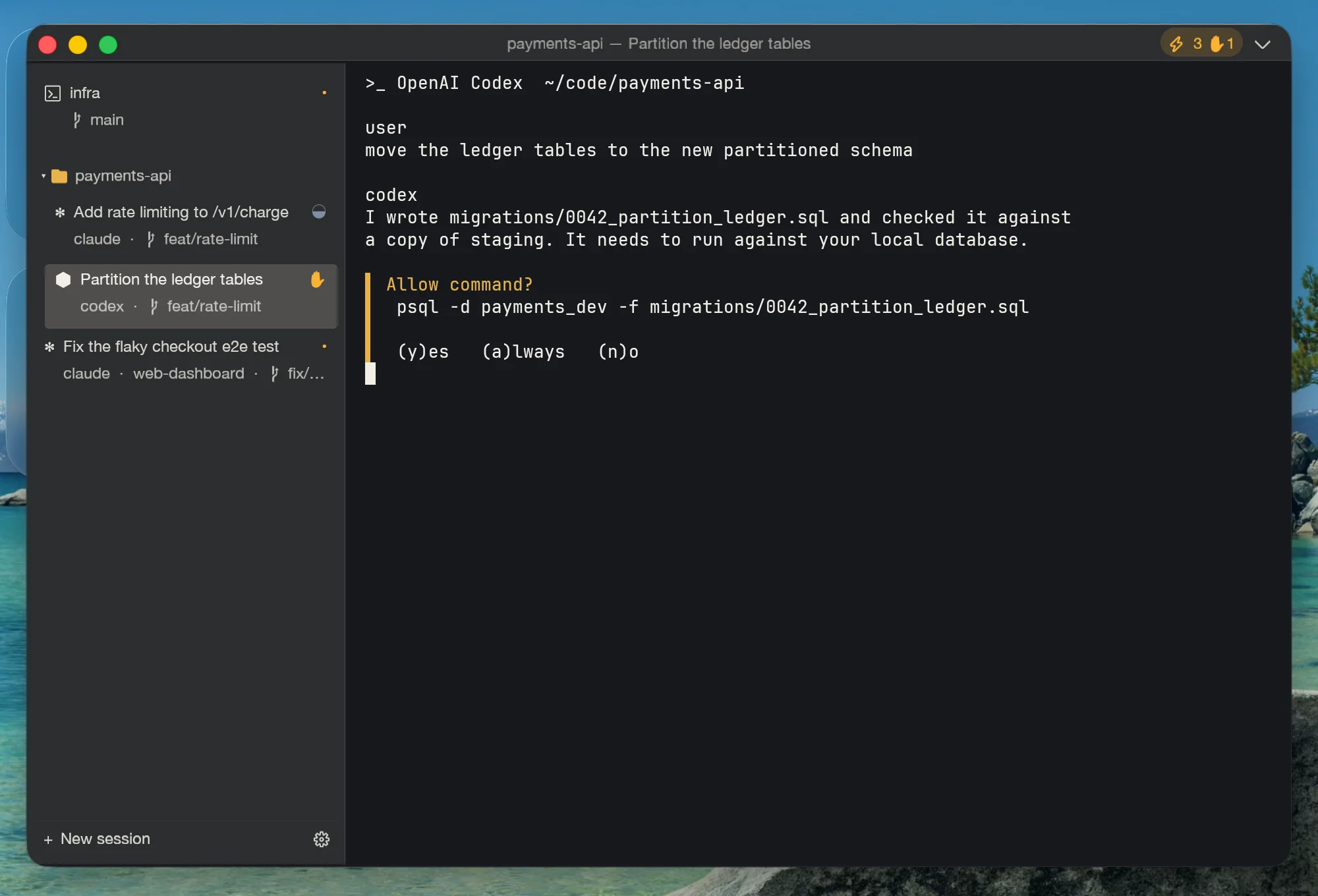The image size is (1318, 896).
Task: Click the feat/rate-limit branch label under claude
Action: pyautogui.click(x=210, y=239)
